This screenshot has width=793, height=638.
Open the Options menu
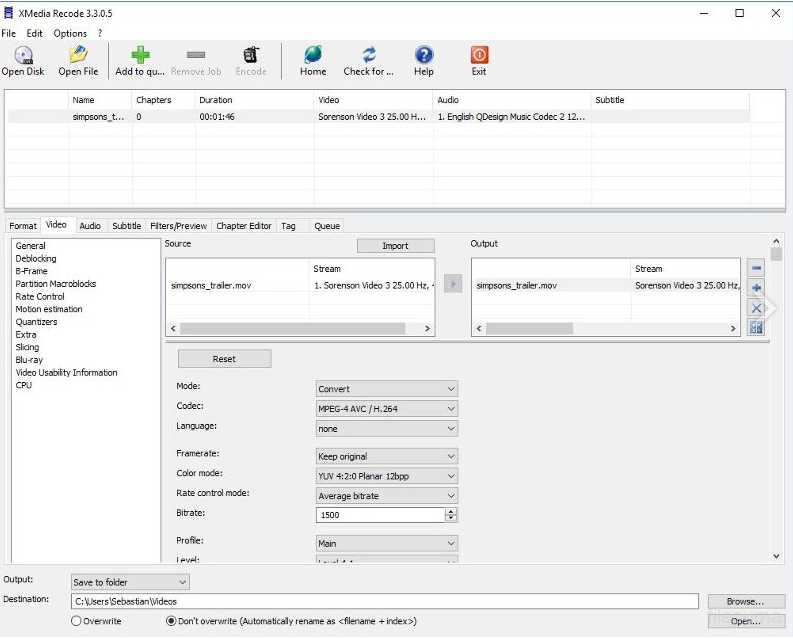70,33
